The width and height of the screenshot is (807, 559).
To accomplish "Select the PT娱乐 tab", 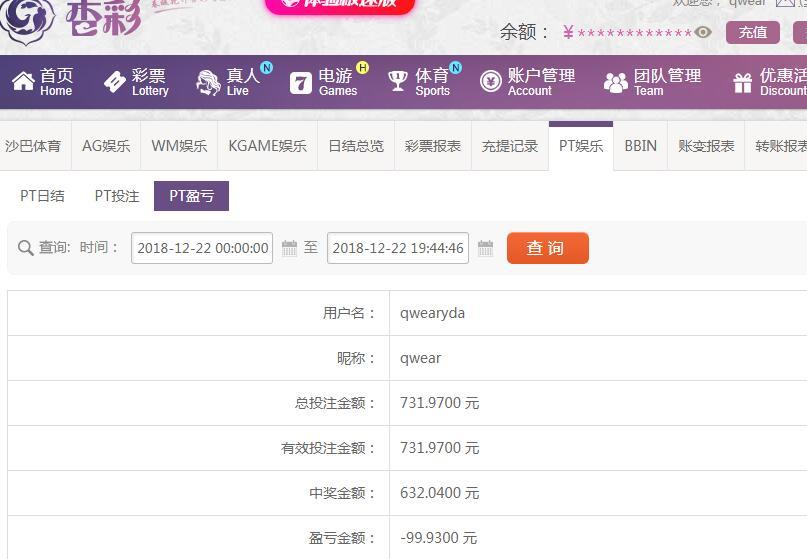I will pyautogui.click(x=581, y=146).
